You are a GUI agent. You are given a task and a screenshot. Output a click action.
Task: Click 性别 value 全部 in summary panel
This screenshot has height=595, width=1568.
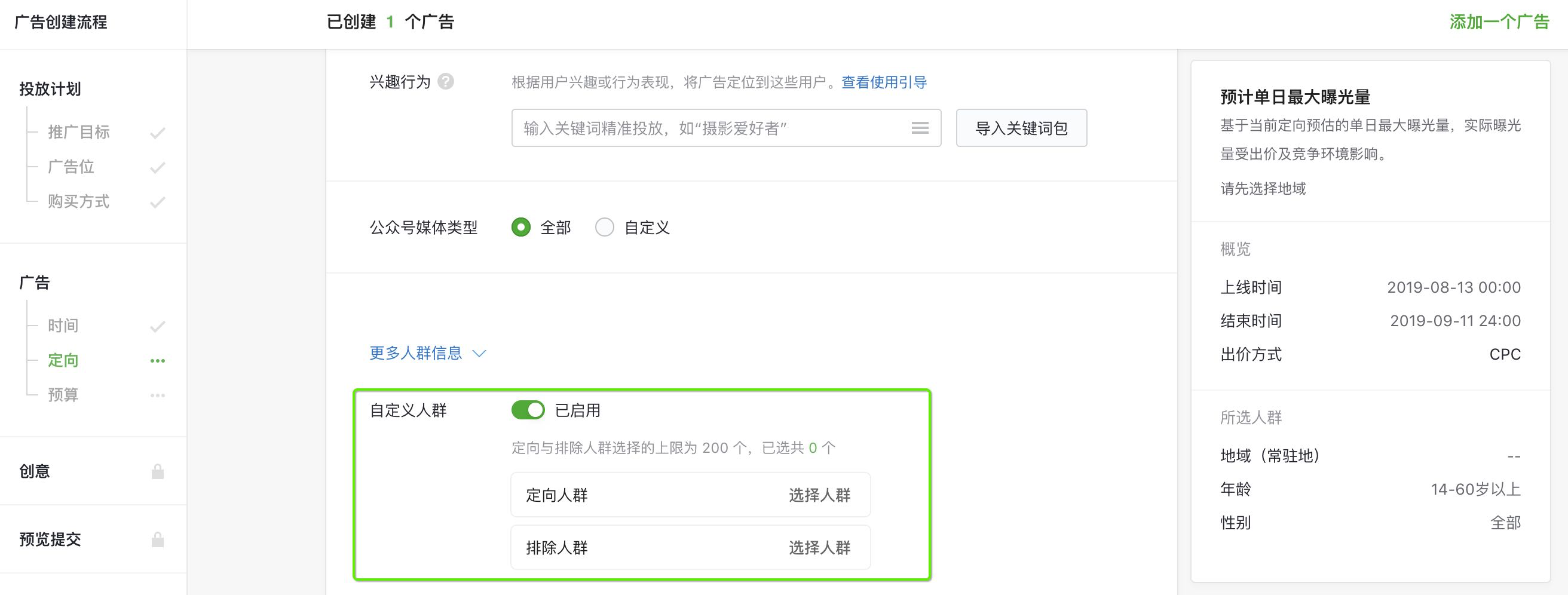1505,523
